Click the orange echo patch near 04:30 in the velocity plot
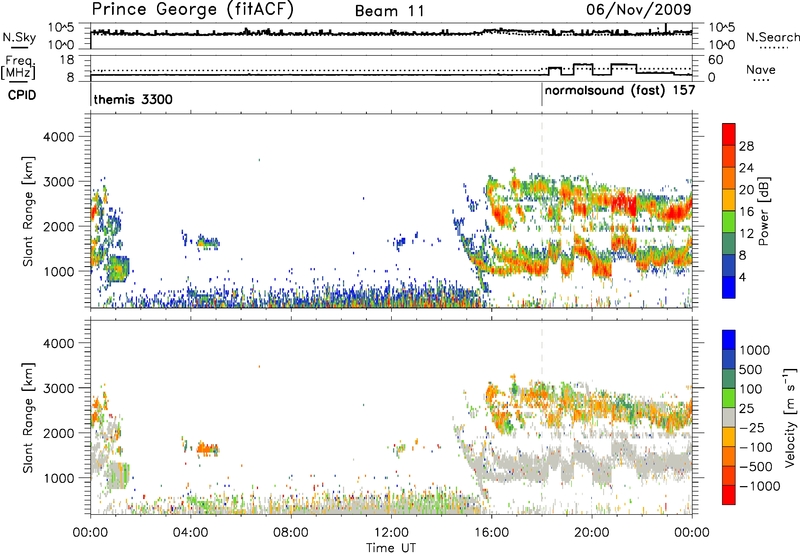The image size is (800, 554). pos(207,449)
